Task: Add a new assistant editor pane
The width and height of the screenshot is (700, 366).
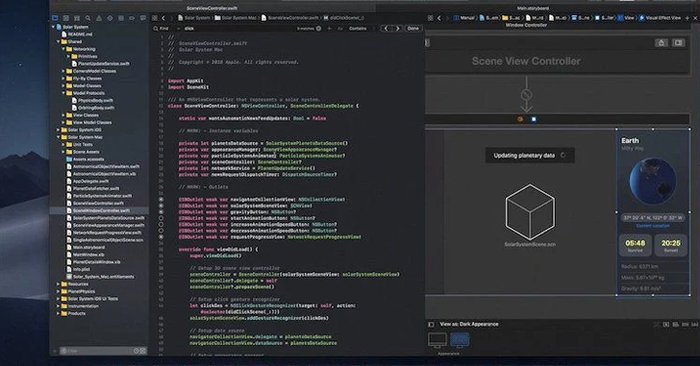Action: [x=688, y=18]
